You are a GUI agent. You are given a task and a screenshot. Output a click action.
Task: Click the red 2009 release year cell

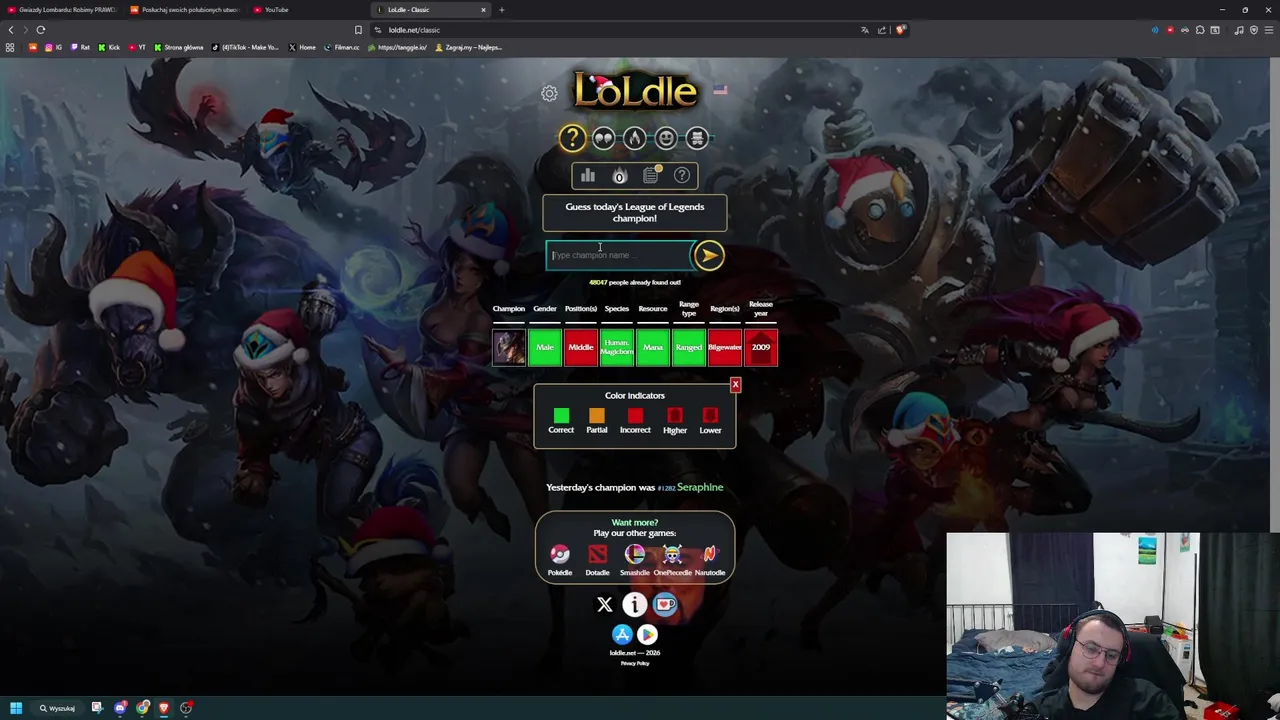(761, 347)
